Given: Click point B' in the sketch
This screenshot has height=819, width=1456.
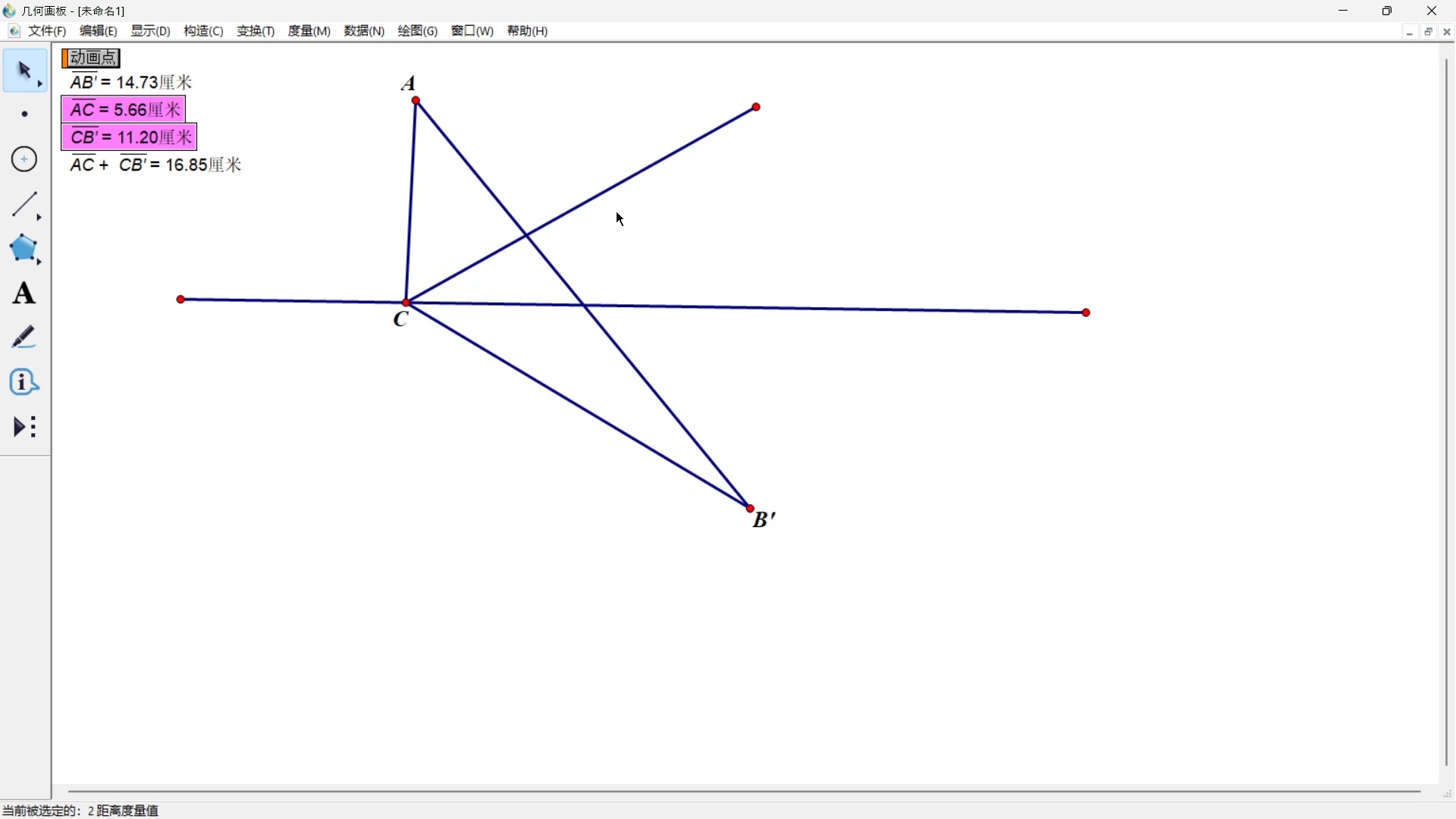Looking at the screenshot, I should (x=751, y=509).
